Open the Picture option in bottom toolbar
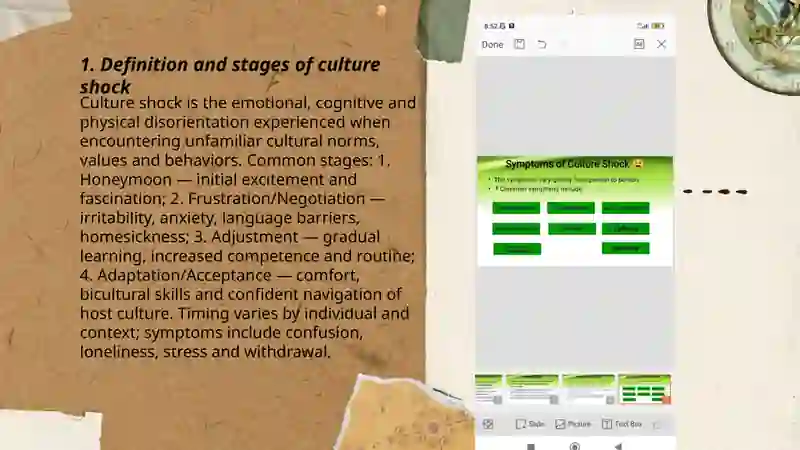Image resolution: width=800 pixels, height=450 pixels. point(573,424)
